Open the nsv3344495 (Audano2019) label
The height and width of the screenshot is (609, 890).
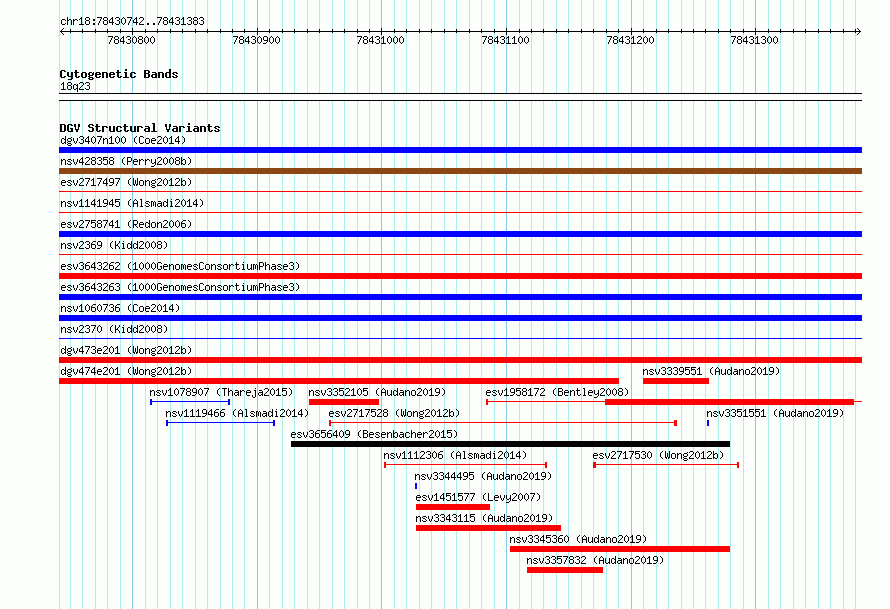pyautogui.click(x=483, y=476)
